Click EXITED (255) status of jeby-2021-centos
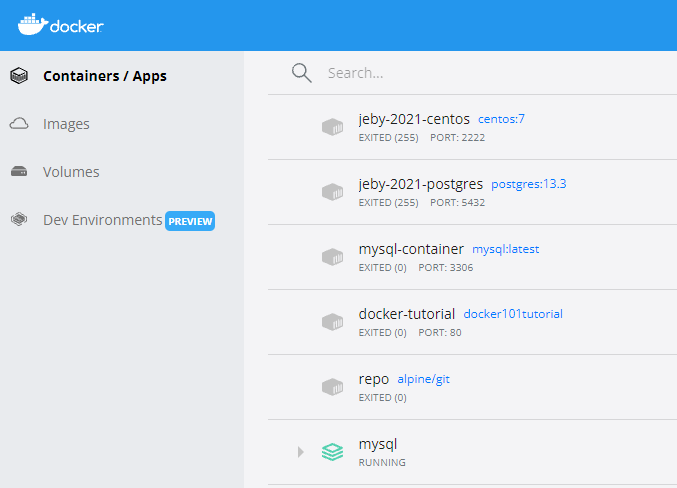 tap(389, 138)
